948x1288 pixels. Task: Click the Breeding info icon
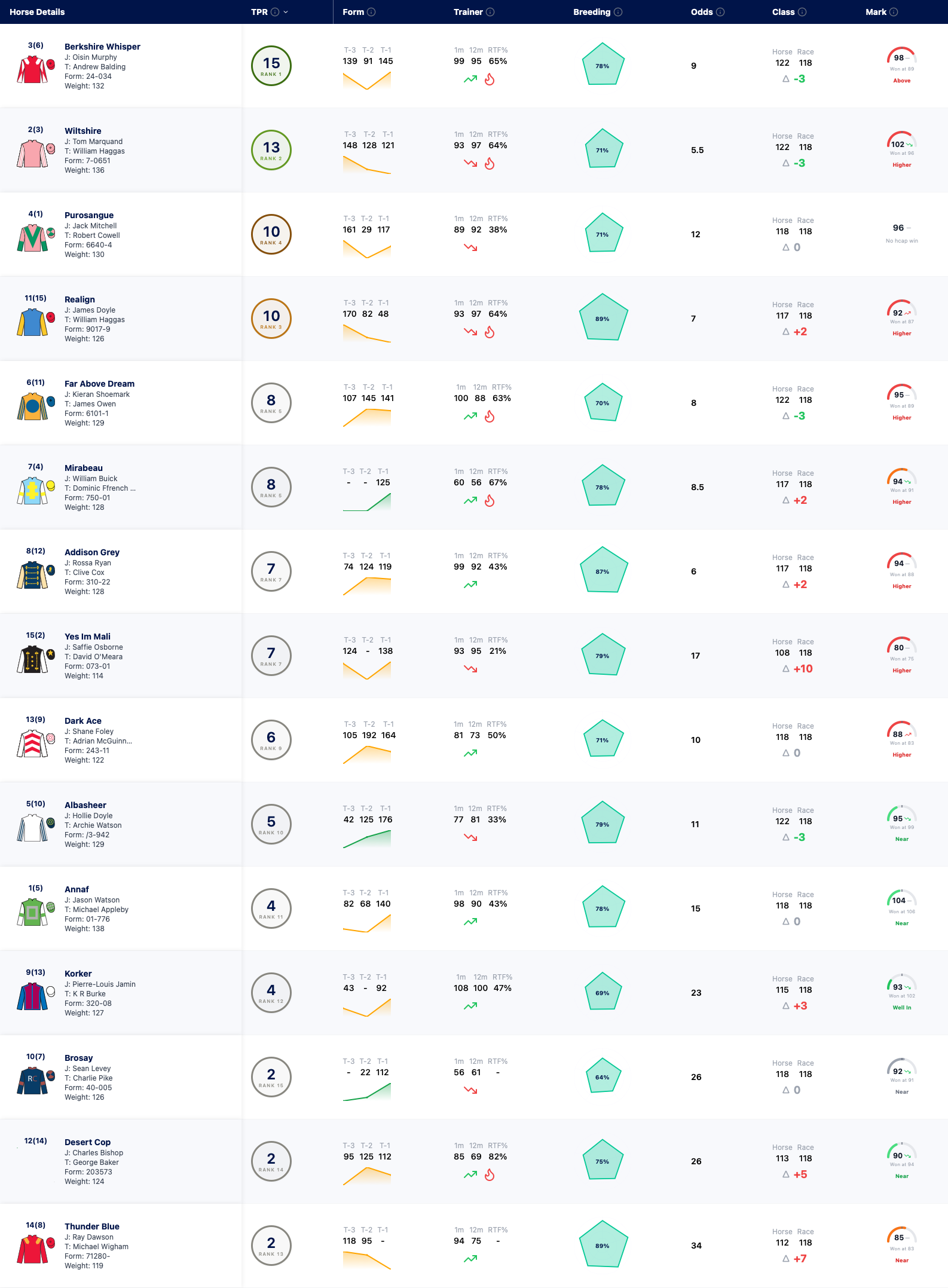coord(618,12)
